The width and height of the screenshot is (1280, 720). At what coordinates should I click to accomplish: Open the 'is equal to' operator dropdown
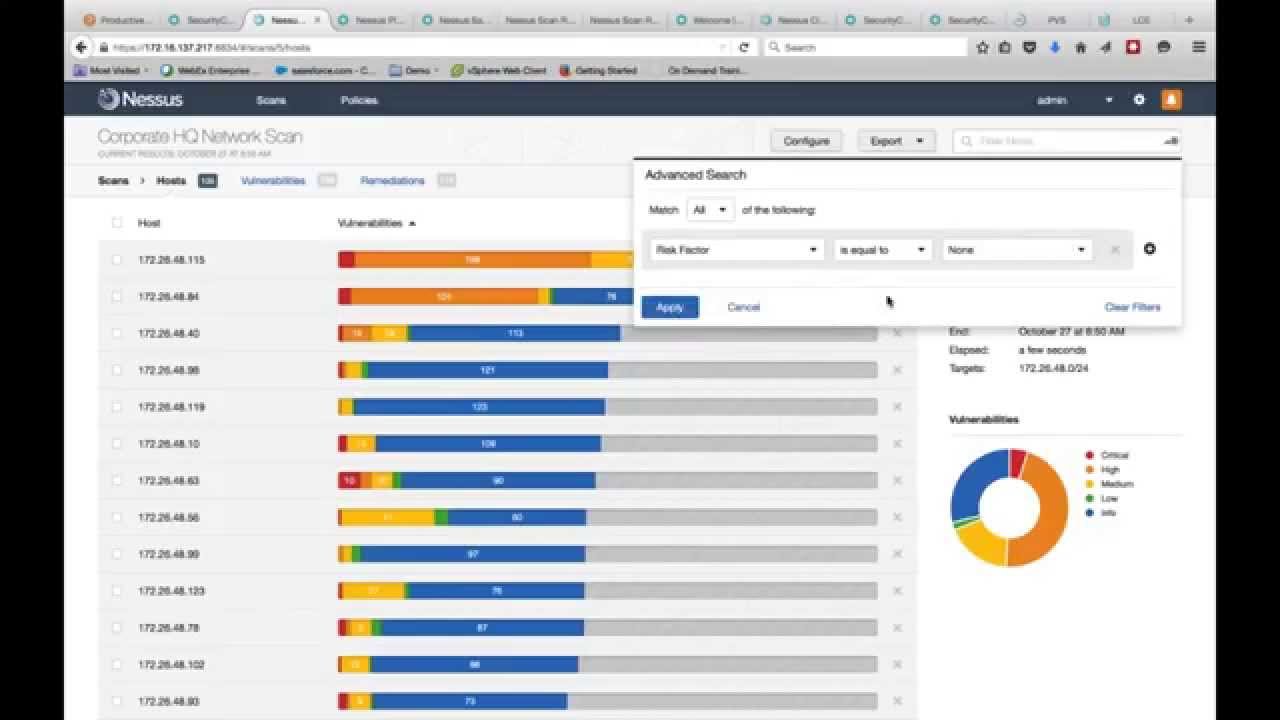(x=883, y=250)
